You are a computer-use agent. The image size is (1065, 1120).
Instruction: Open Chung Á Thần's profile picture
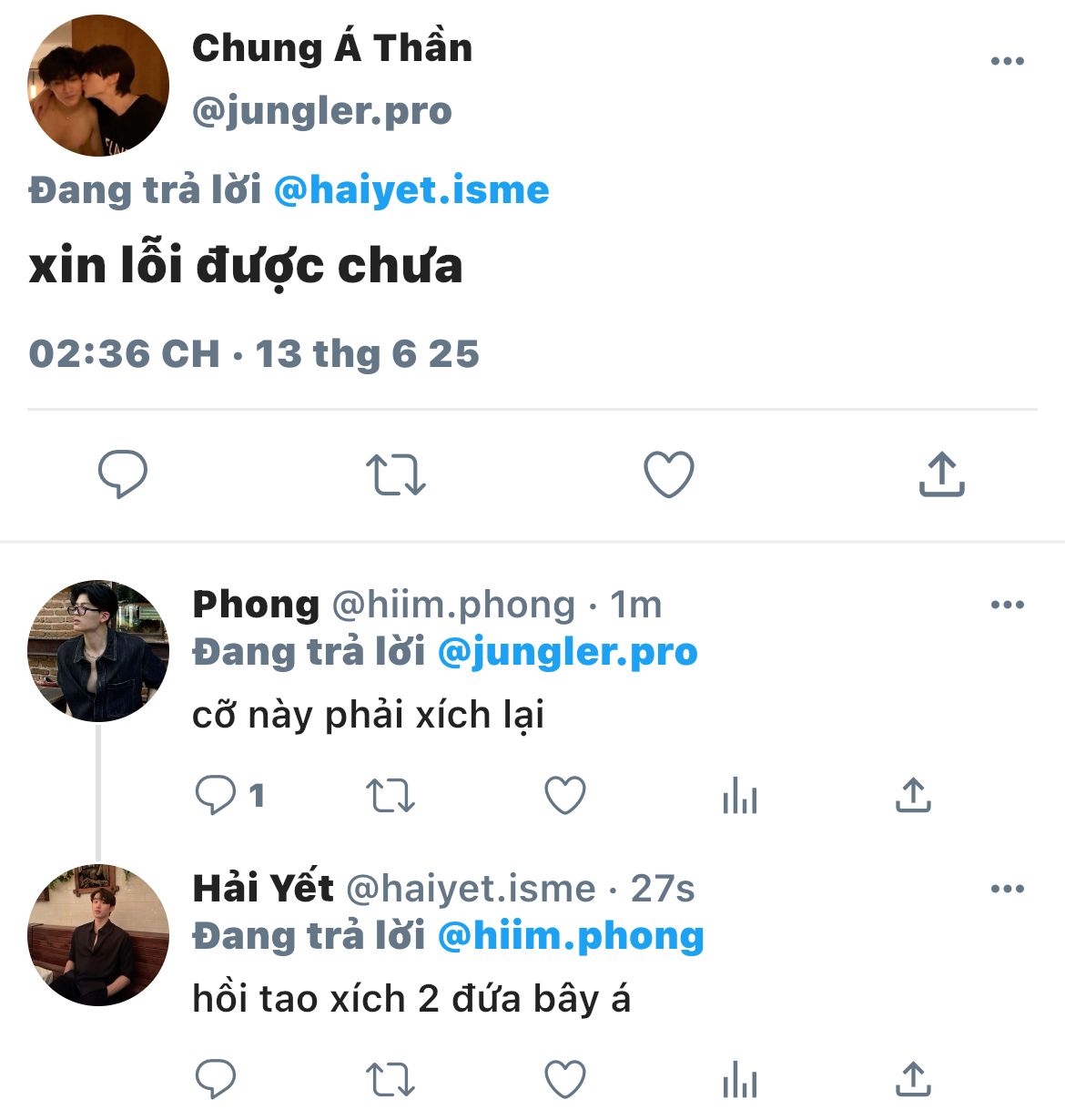click(98, 86)
